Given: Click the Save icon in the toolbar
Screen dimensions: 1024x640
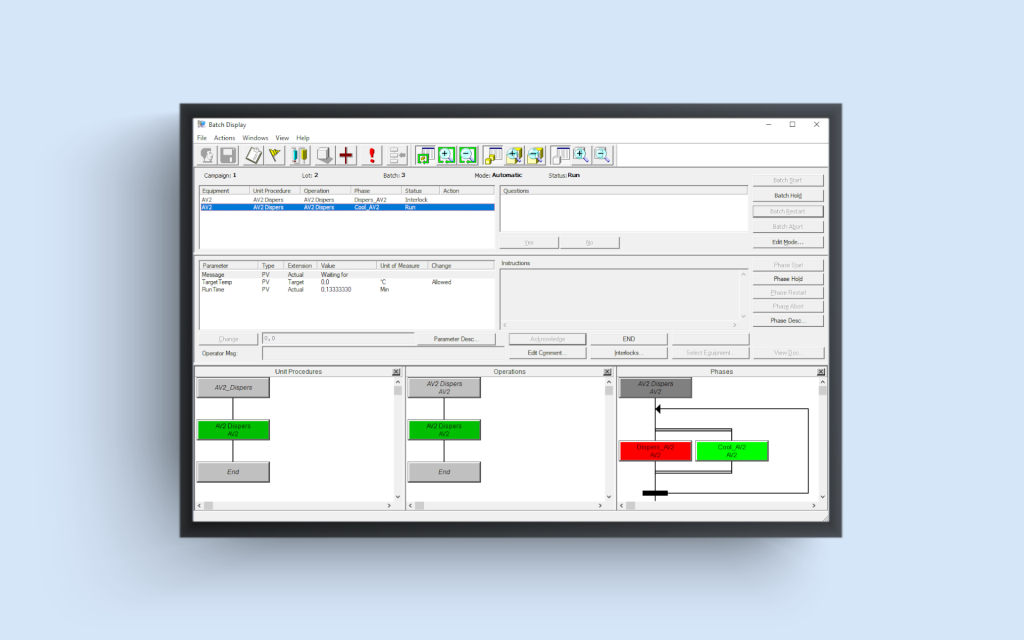Looking at the screenshot, I should (228, 155).
